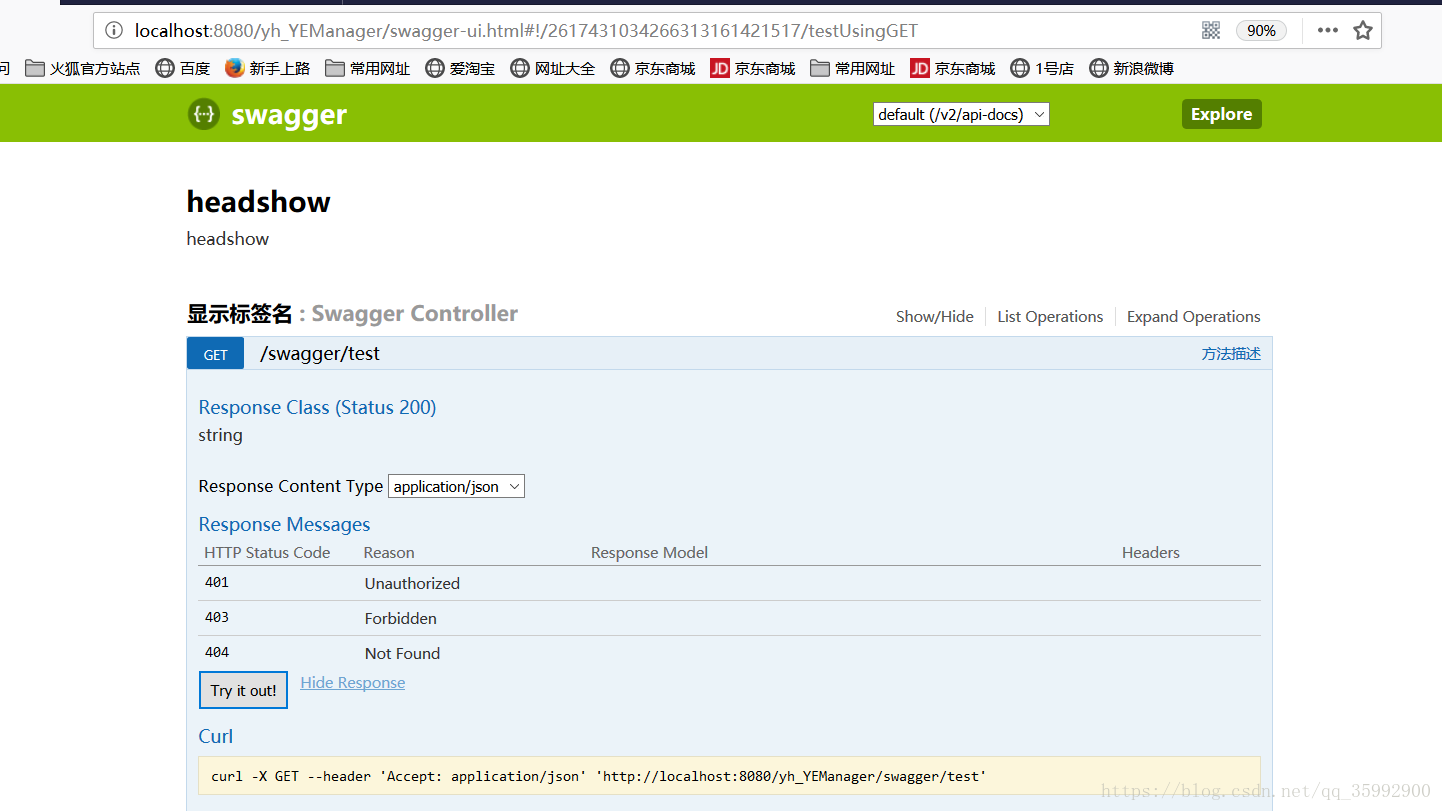Click the Curl section heading
The width and height of the screenshot is (1442, 811).
[216, 736]
